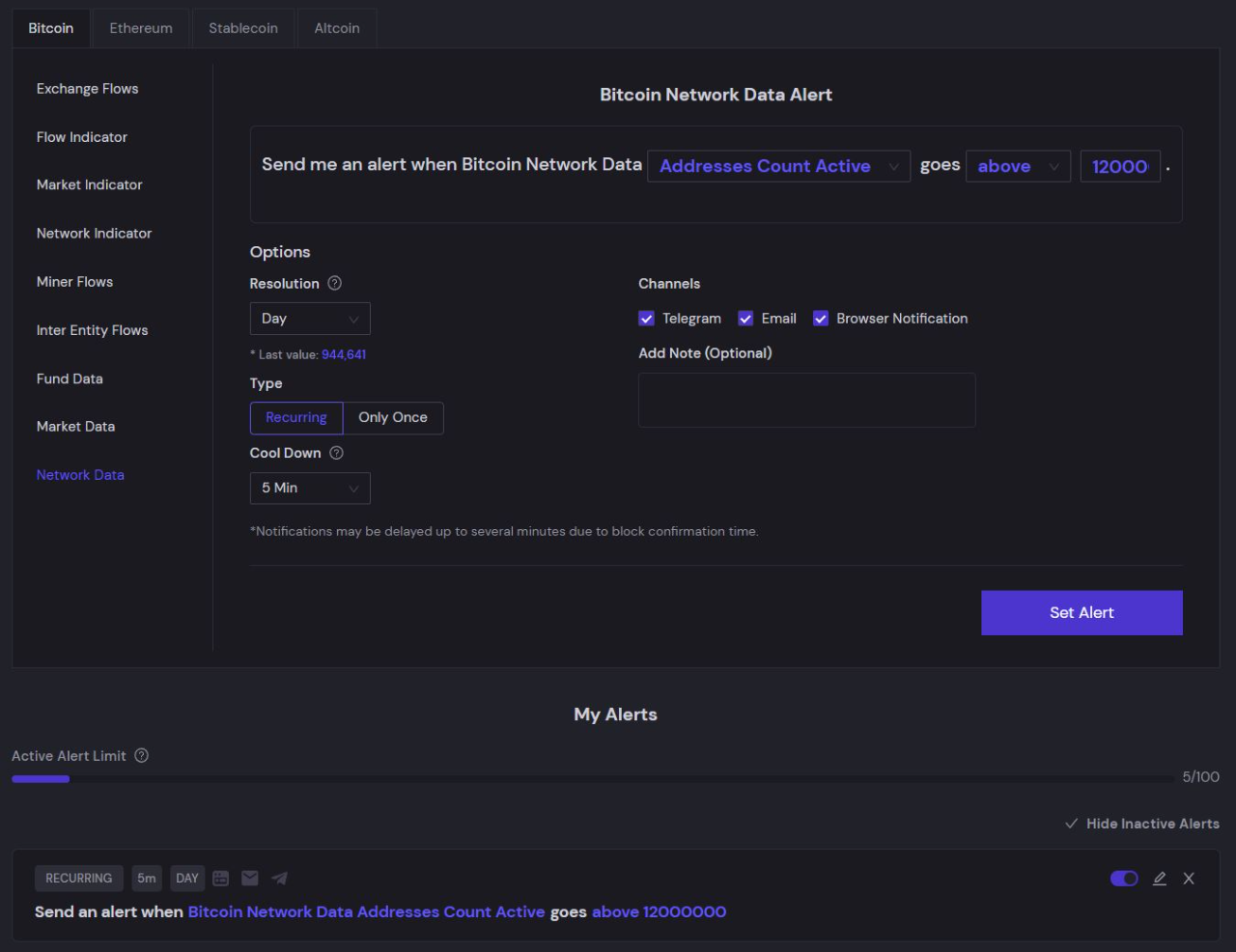
Task: Open Network Indicator in sidebar
Action: pyautogui.click(x=95, y=234)
